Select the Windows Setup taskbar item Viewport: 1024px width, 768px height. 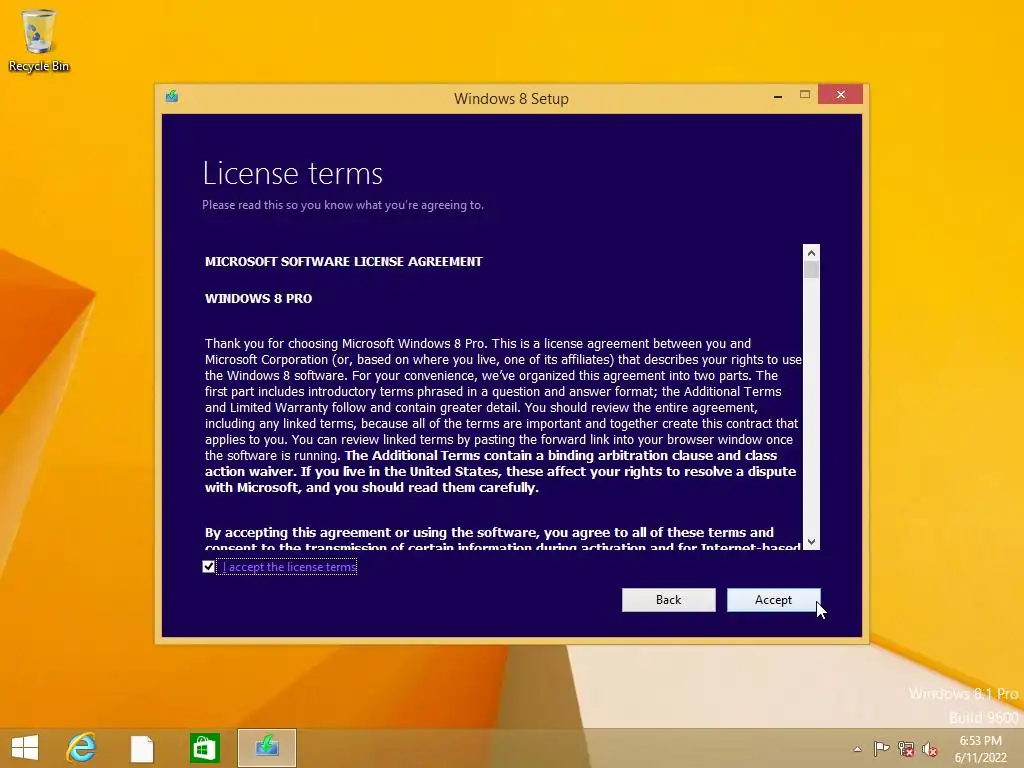(266, 748)
